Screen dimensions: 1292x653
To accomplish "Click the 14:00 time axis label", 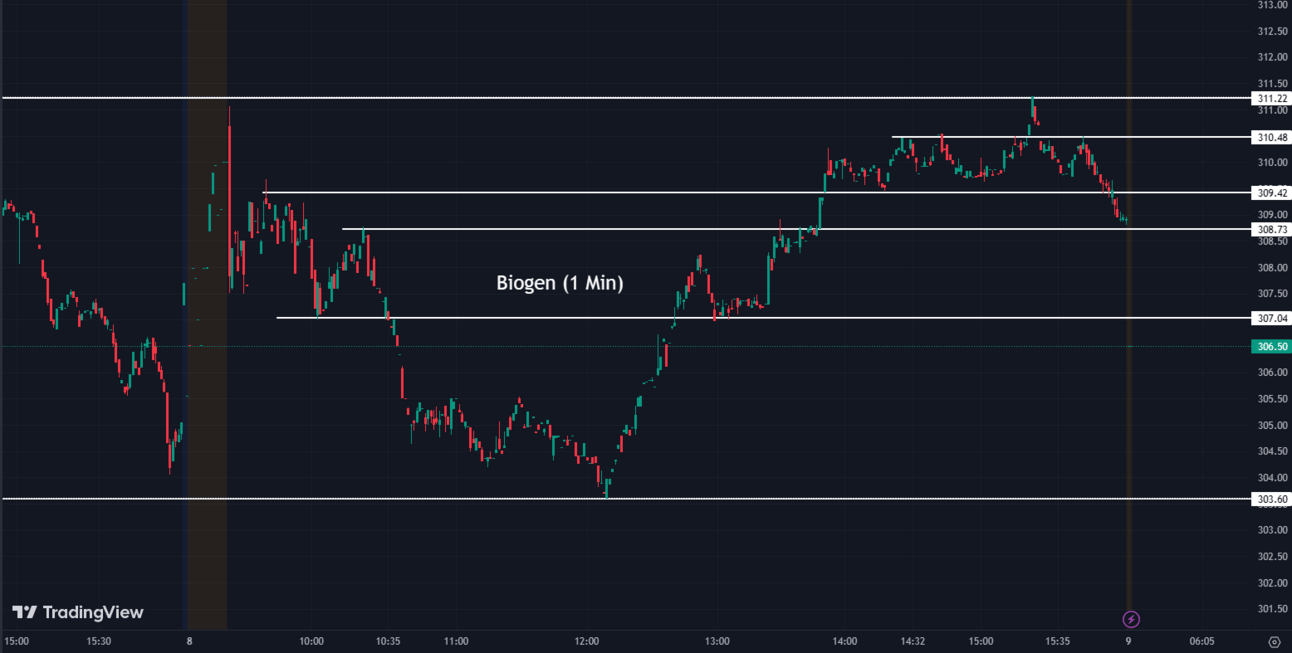I will pos(844,641).
